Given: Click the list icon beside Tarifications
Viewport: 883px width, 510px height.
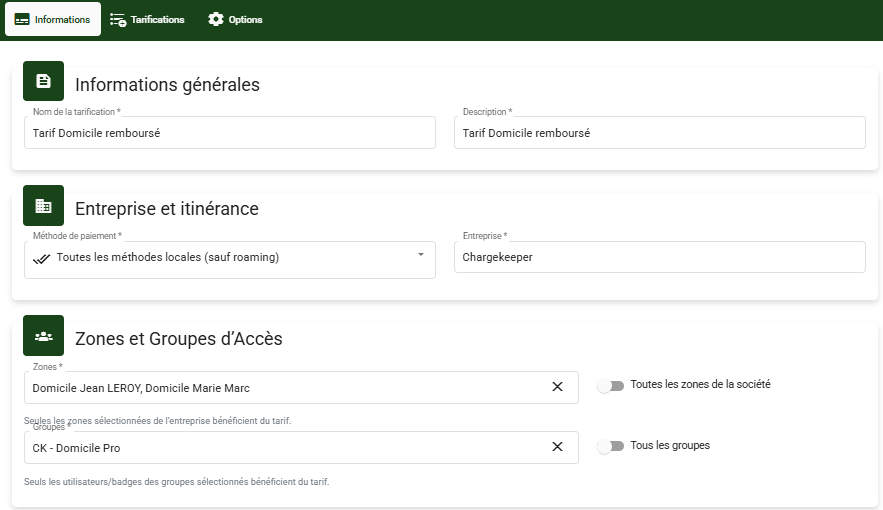Looking at the screenshot, I should tap(118, 19).
